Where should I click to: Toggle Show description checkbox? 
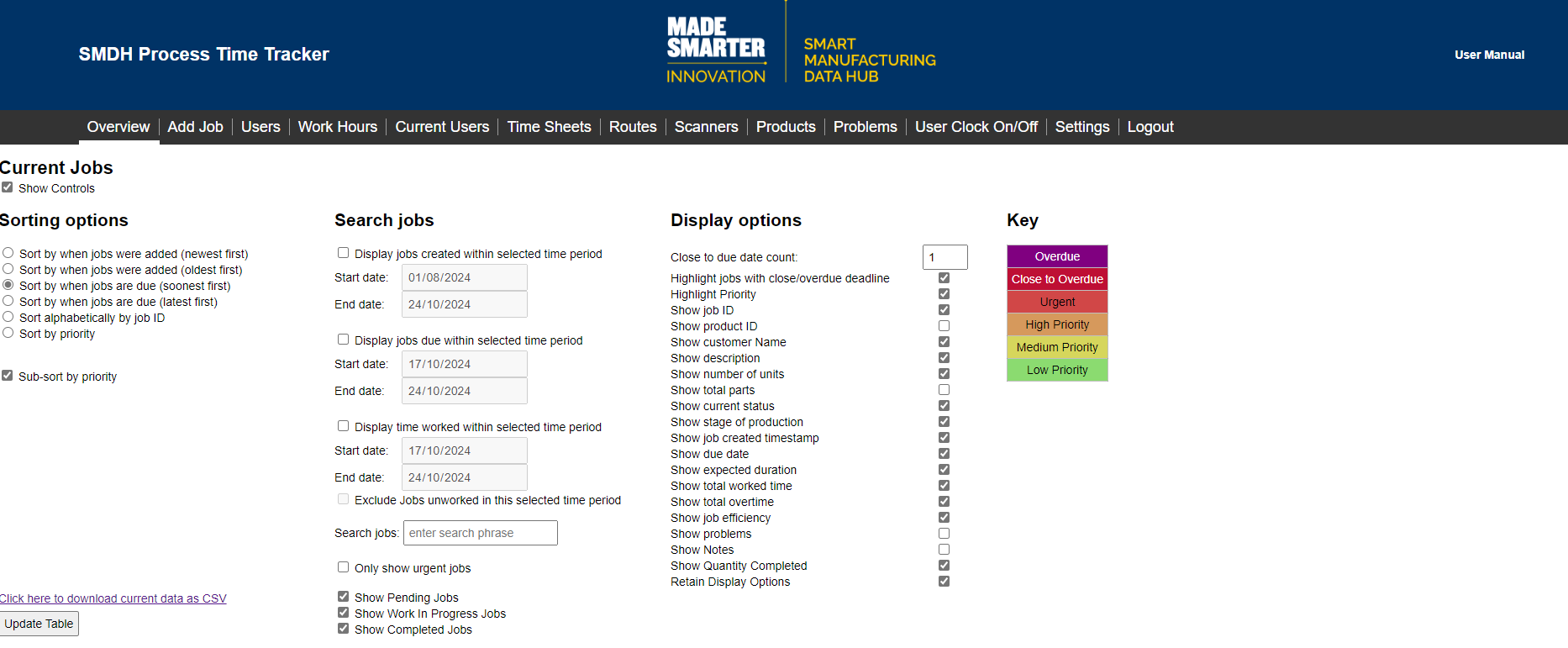(x=944, y=358)
